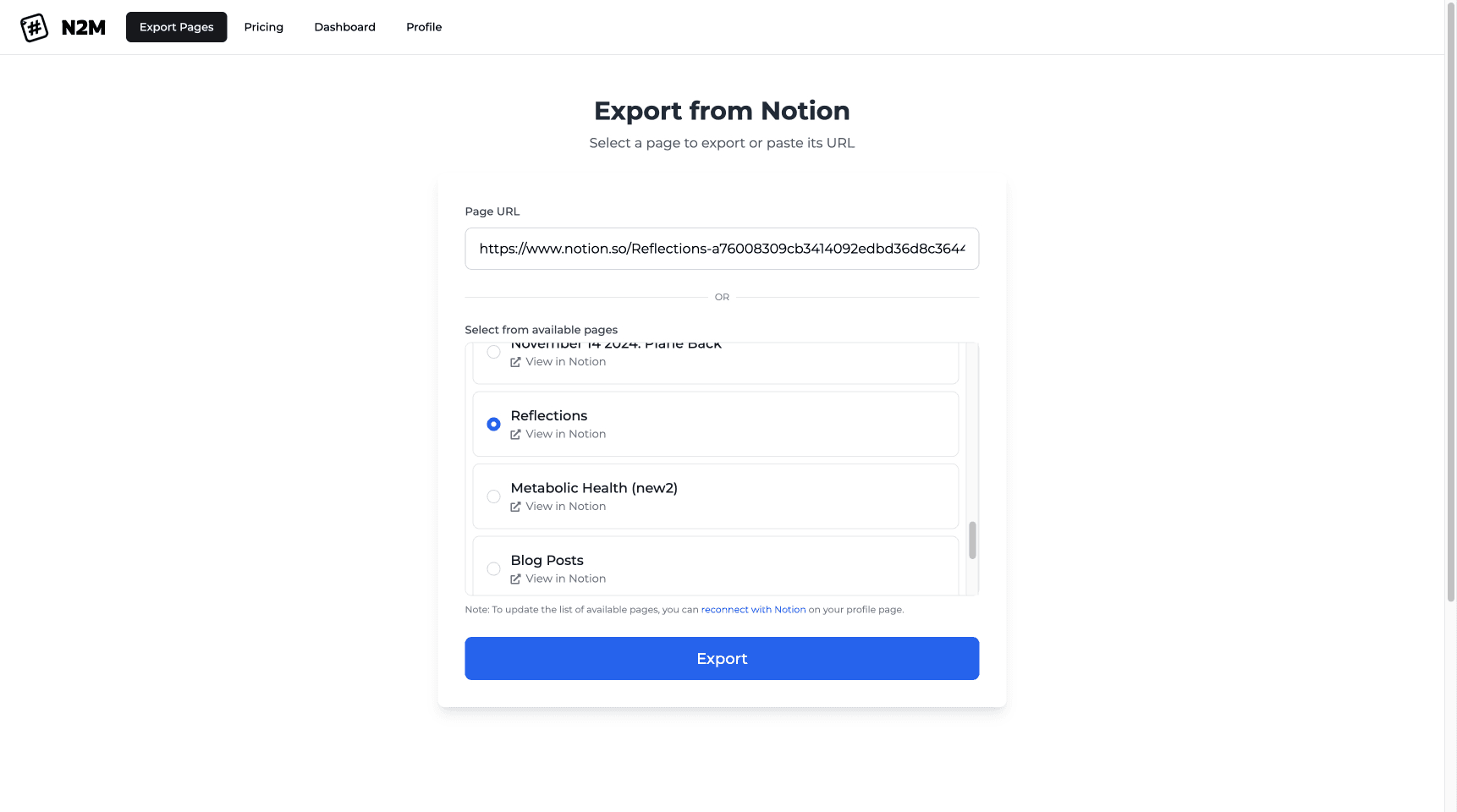Viewport: 1457px width, 812px height.
Task: Click the N2M hashtag logo icon
Action: click(x=34, y=27)
